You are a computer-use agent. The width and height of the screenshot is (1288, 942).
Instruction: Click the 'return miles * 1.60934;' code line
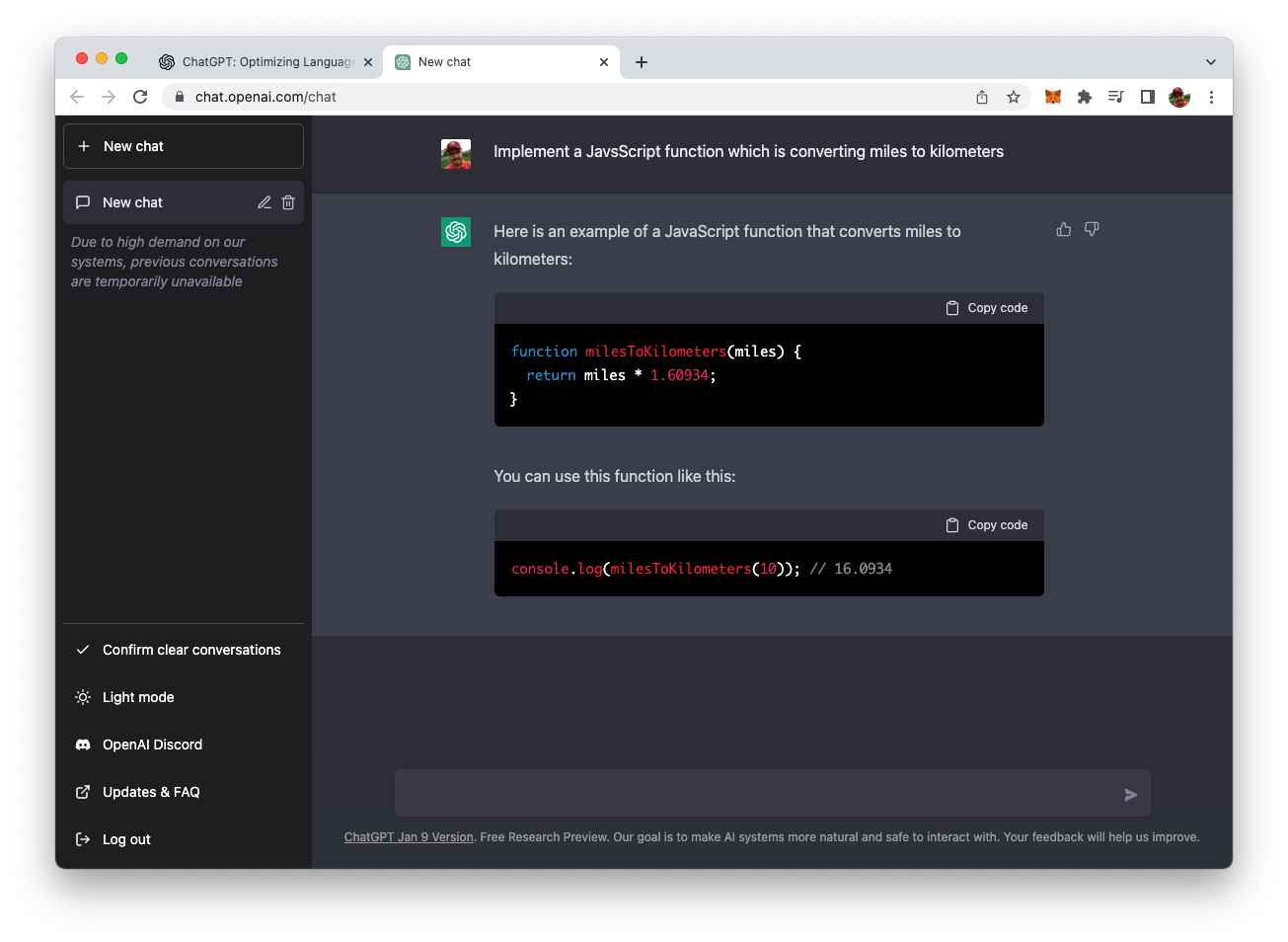click(x=621, y=375)
